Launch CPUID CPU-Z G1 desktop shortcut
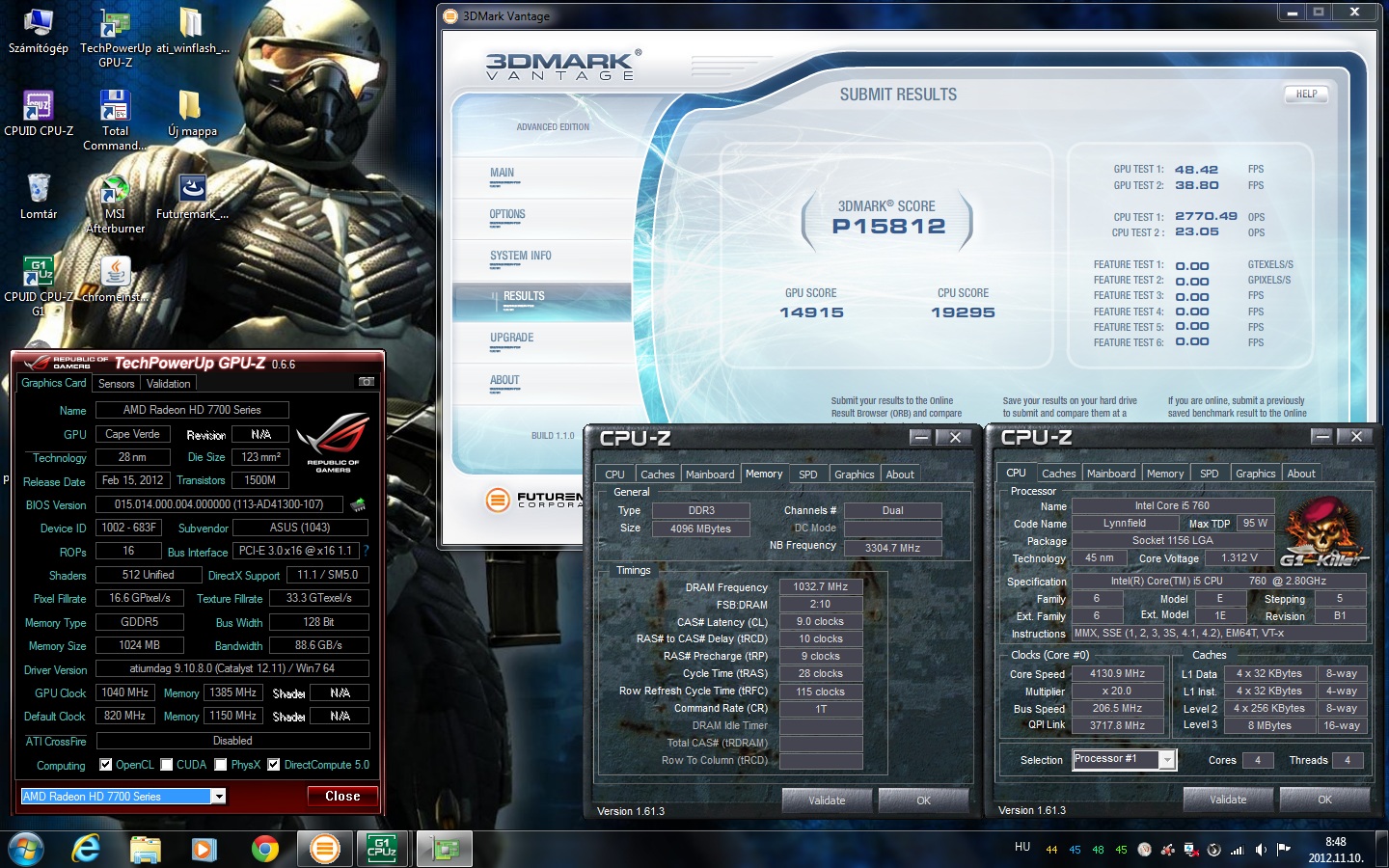 (x=38, y=286)
